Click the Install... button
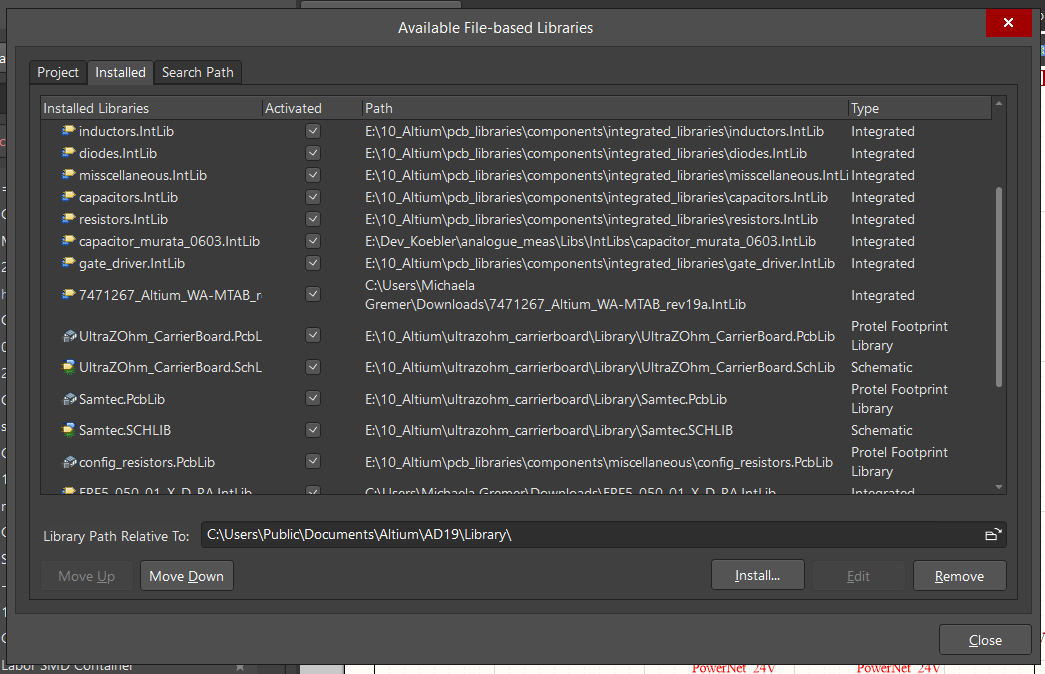Viewport: 1045px width, 674px height. click(757, 576)
